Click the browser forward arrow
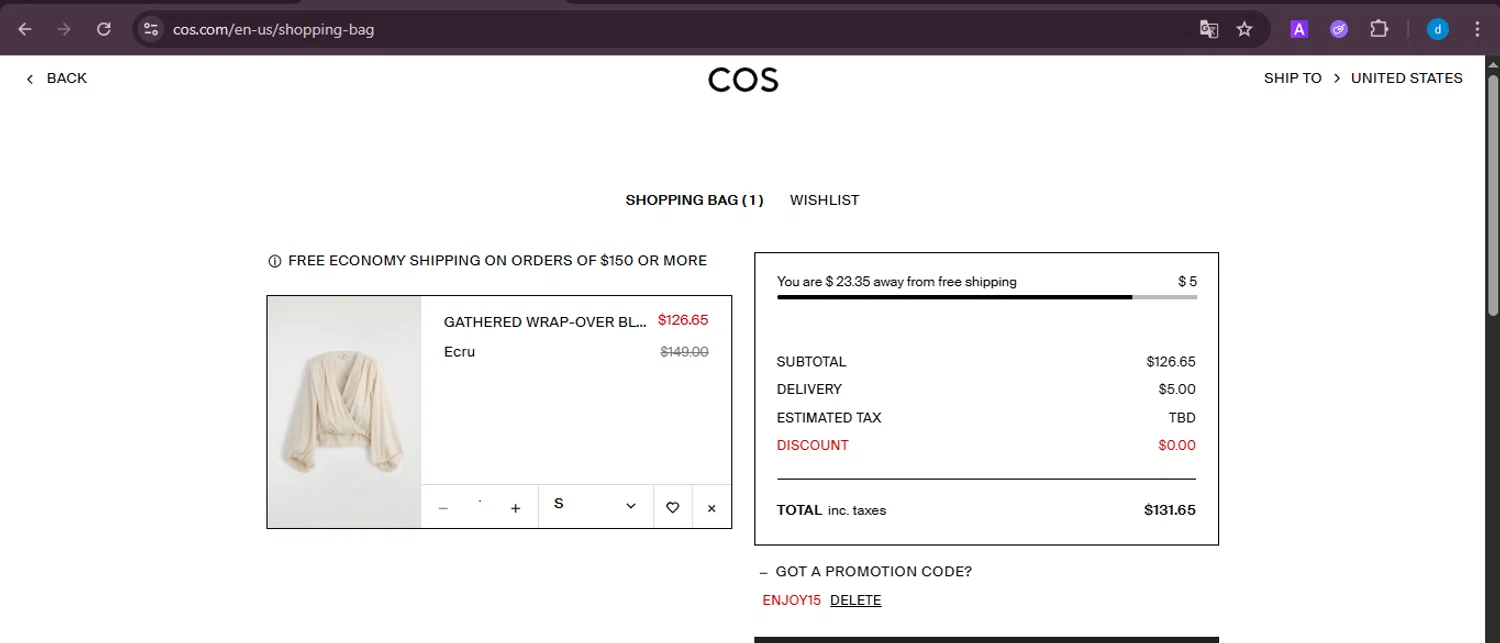This screenshot has height=643, width=1500. click(64, 29)
